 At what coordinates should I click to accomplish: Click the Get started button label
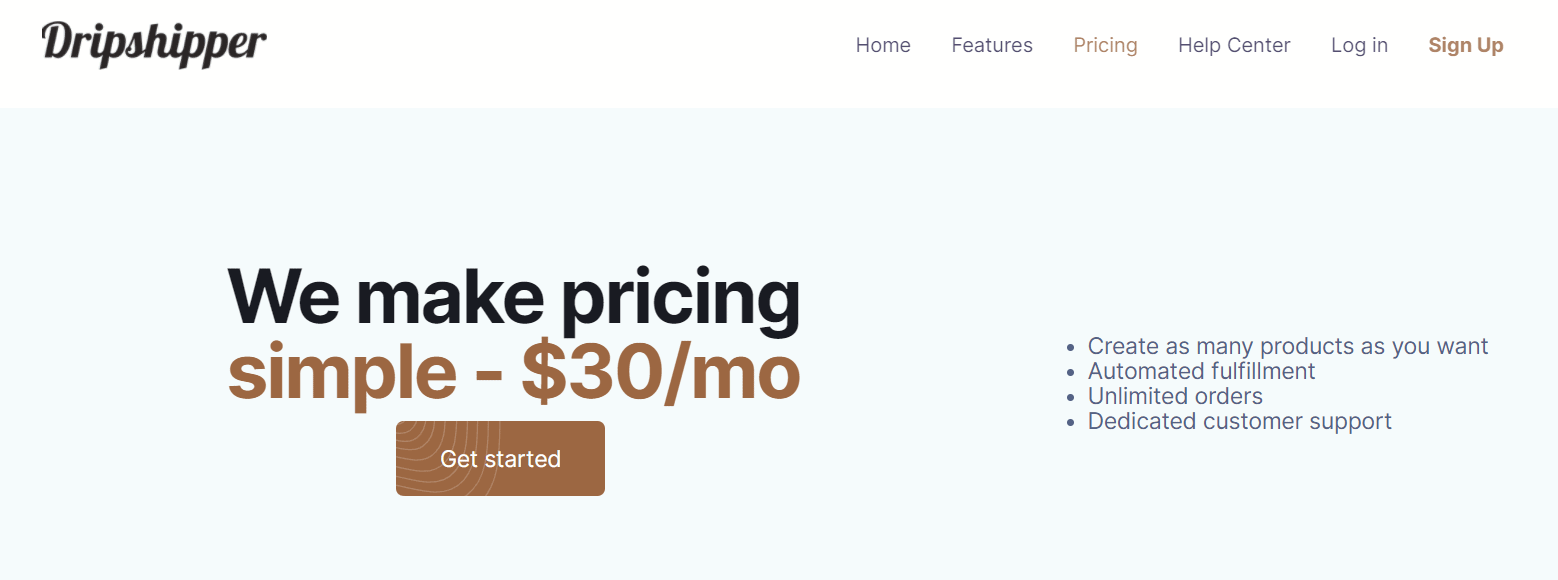(x=499, y=458)
